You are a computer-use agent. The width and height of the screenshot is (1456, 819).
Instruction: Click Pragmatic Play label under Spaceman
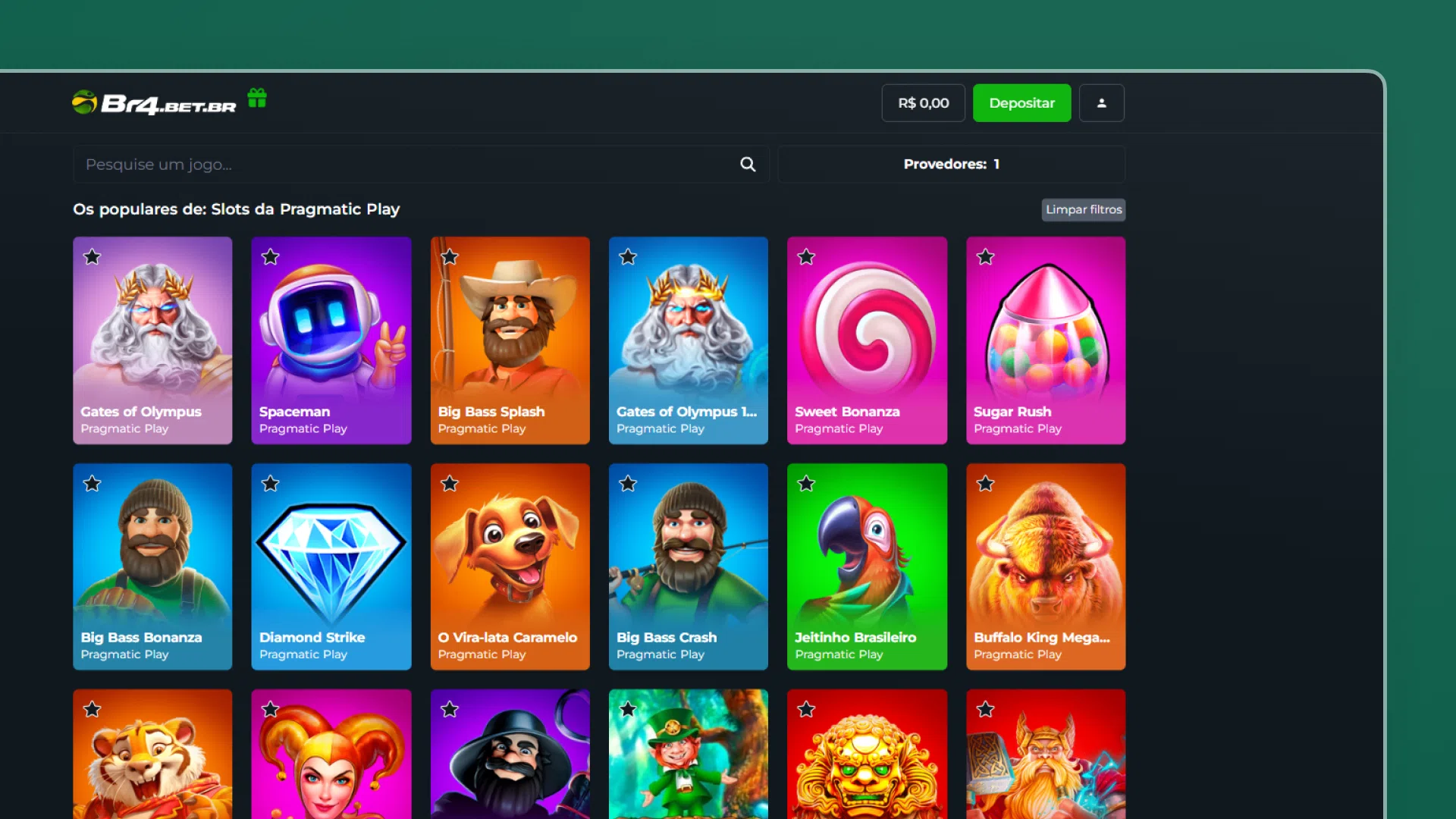coord(303,428)
